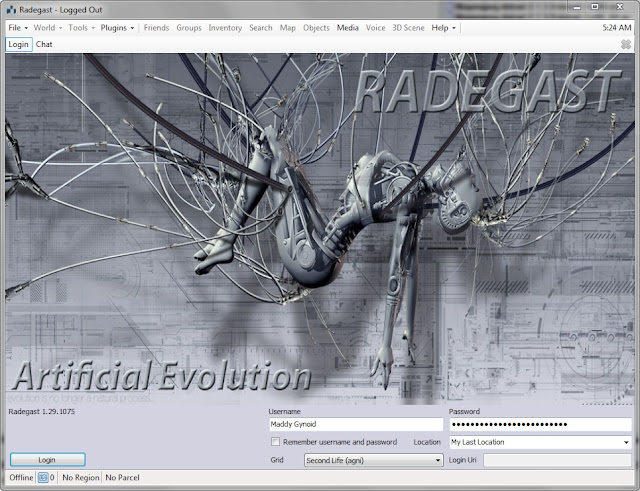The width and height of the screenshot is (640, 491).
Task: Click the 5:24 AM clock text
Action: tap(617, 28)
